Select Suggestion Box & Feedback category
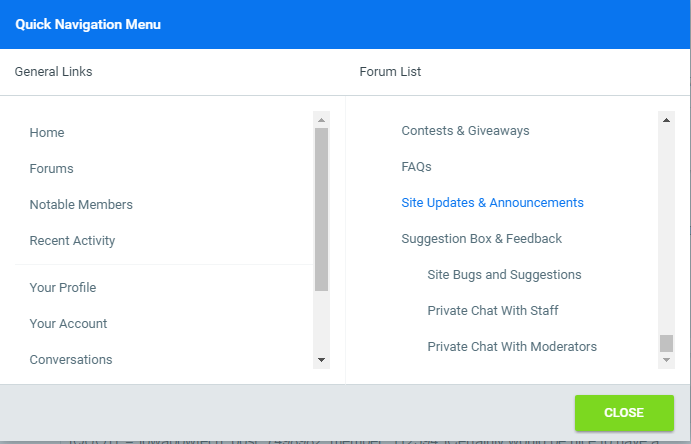691x444 pixels. click(x=481, y=239)
